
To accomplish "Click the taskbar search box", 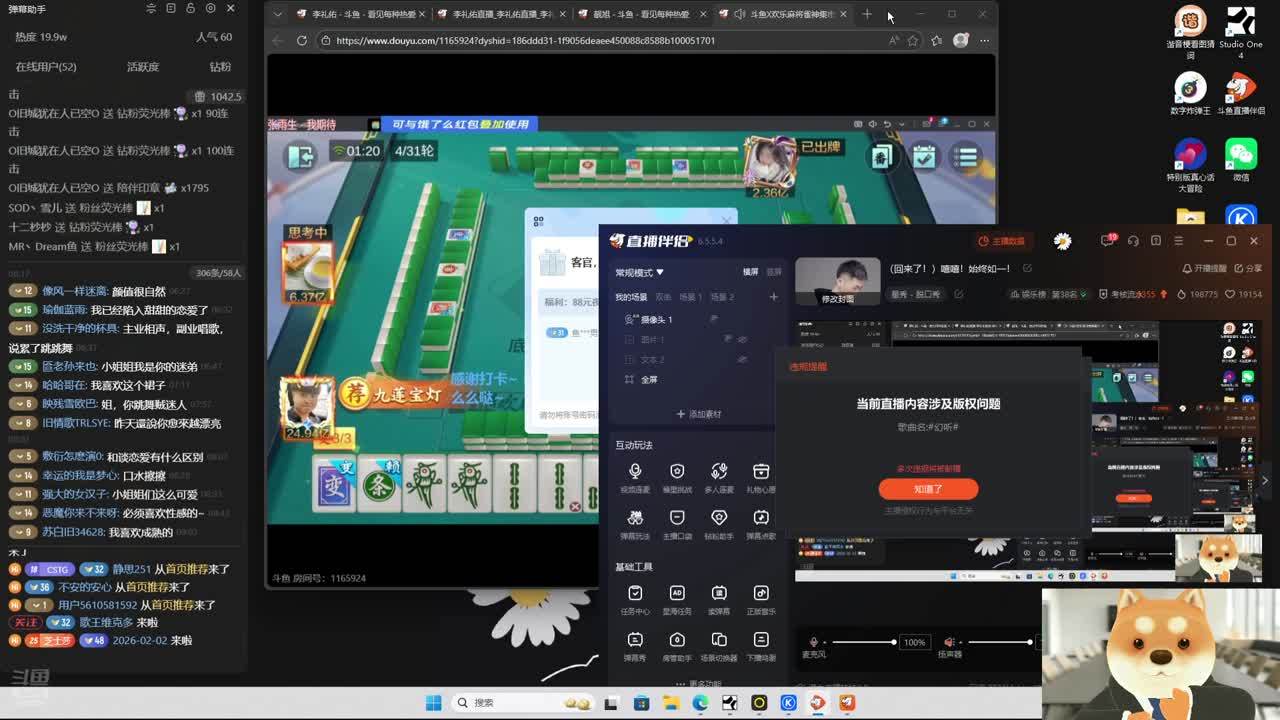I will 522,703.
